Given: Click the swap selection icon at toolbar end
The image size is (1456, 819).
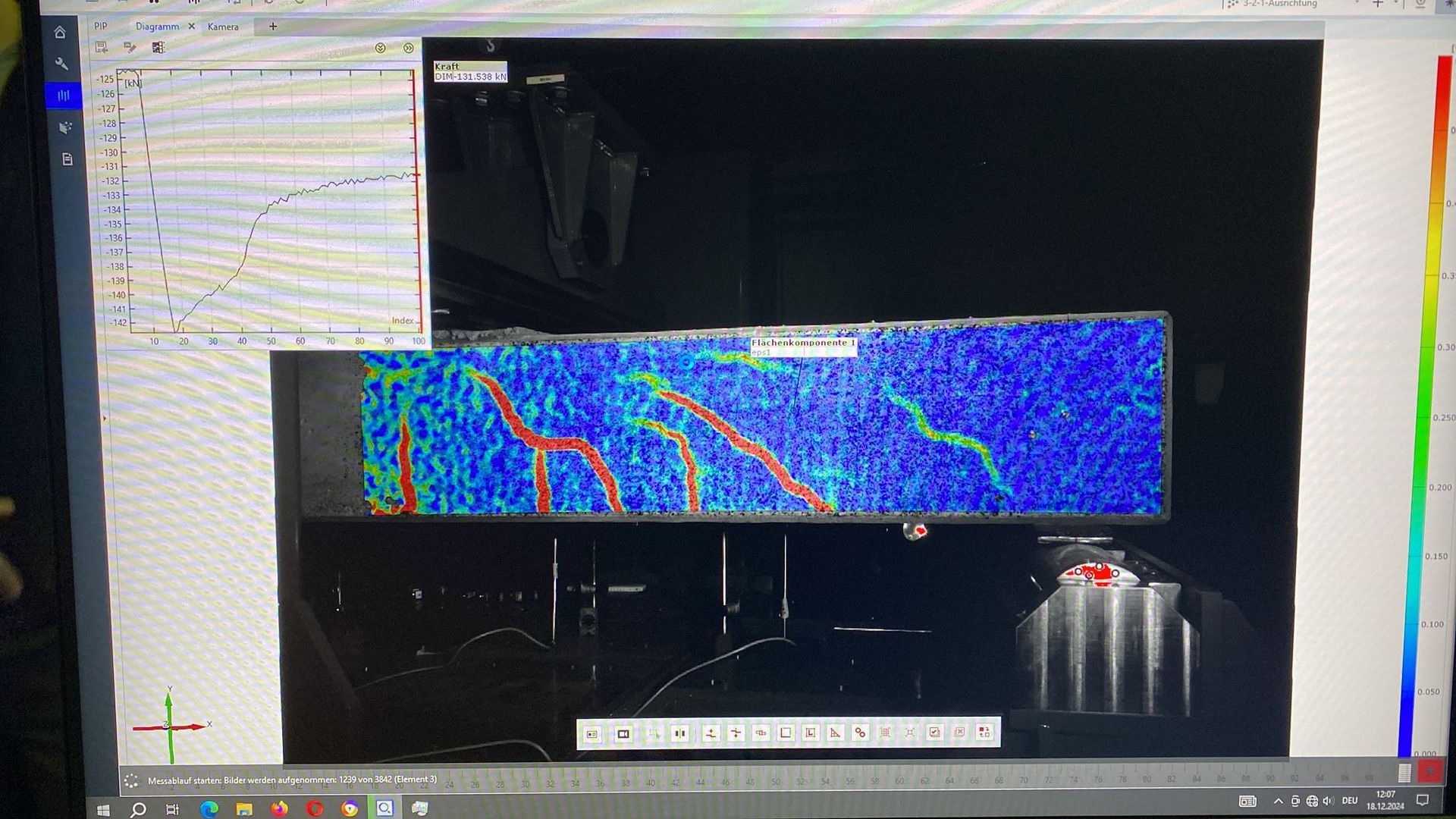Looking at the screenshot, I should tap(984, 733).
